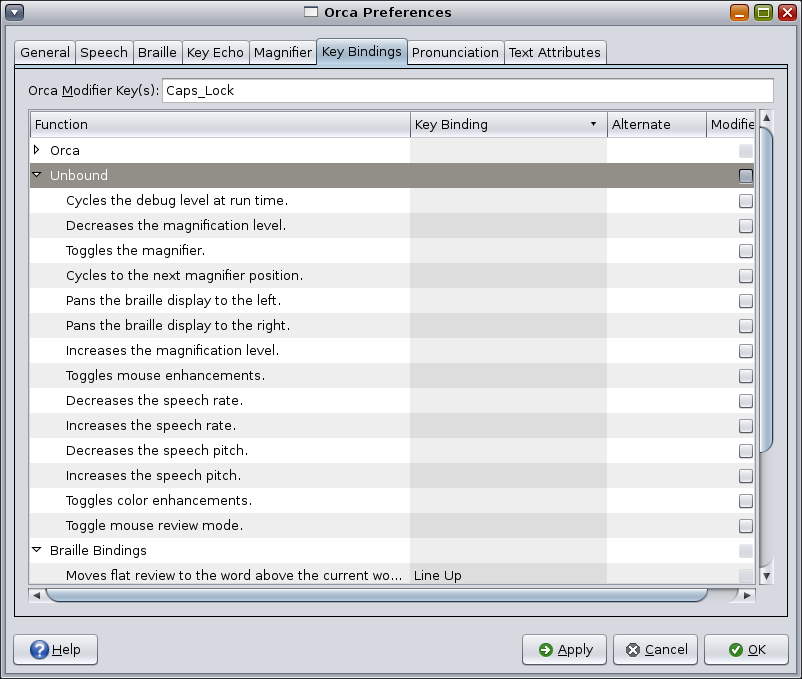Viewport: 802px width, 679px height.
Task: Tick checkbox for Toggles mouse enhancements
Action: [746, 376]
